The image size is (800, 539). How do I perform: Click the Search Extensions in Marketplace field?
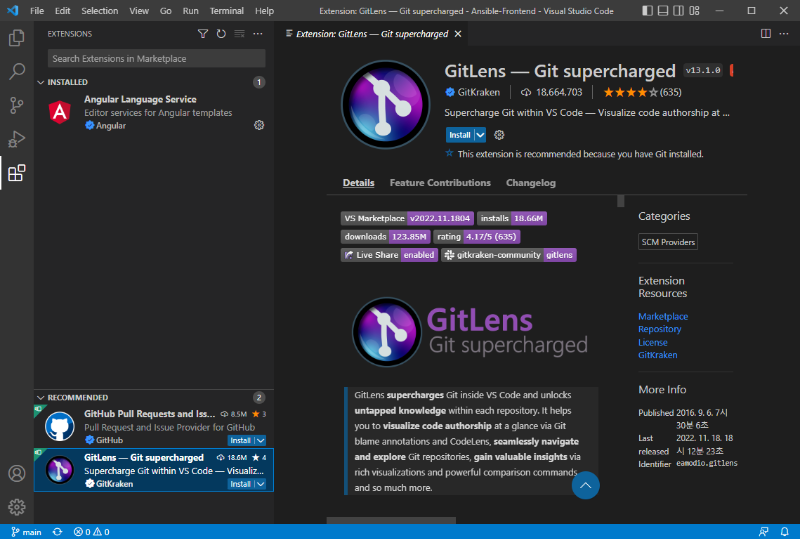click(x=156, y=59)
